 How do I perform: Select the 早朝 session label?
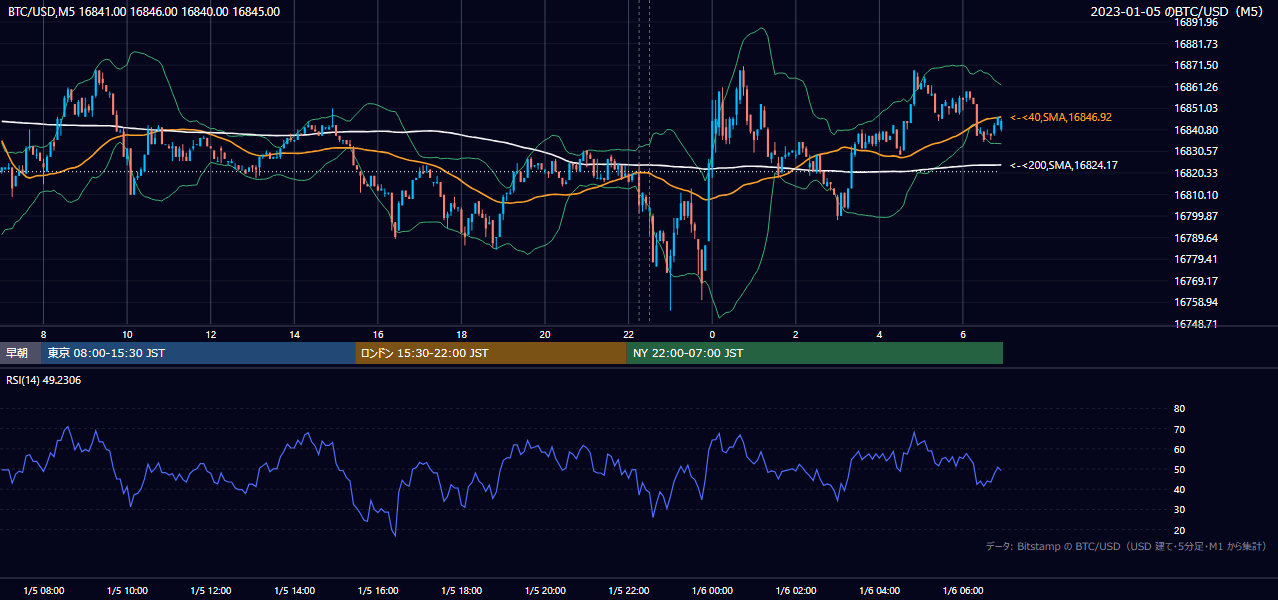(x=17, y=353)
